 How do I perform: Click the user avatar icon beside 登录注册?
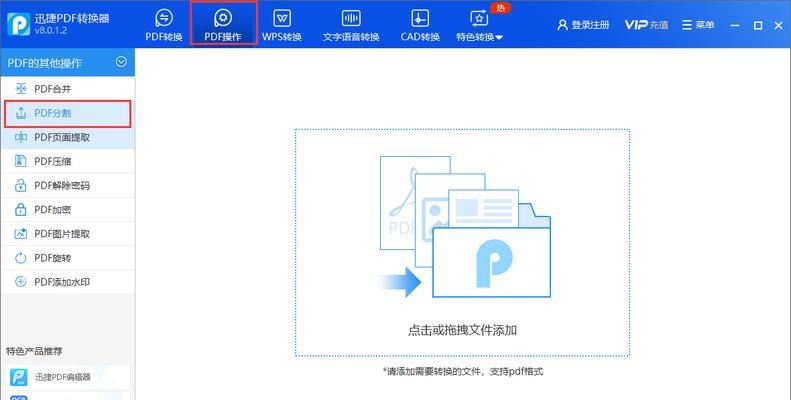coord(562,25)
